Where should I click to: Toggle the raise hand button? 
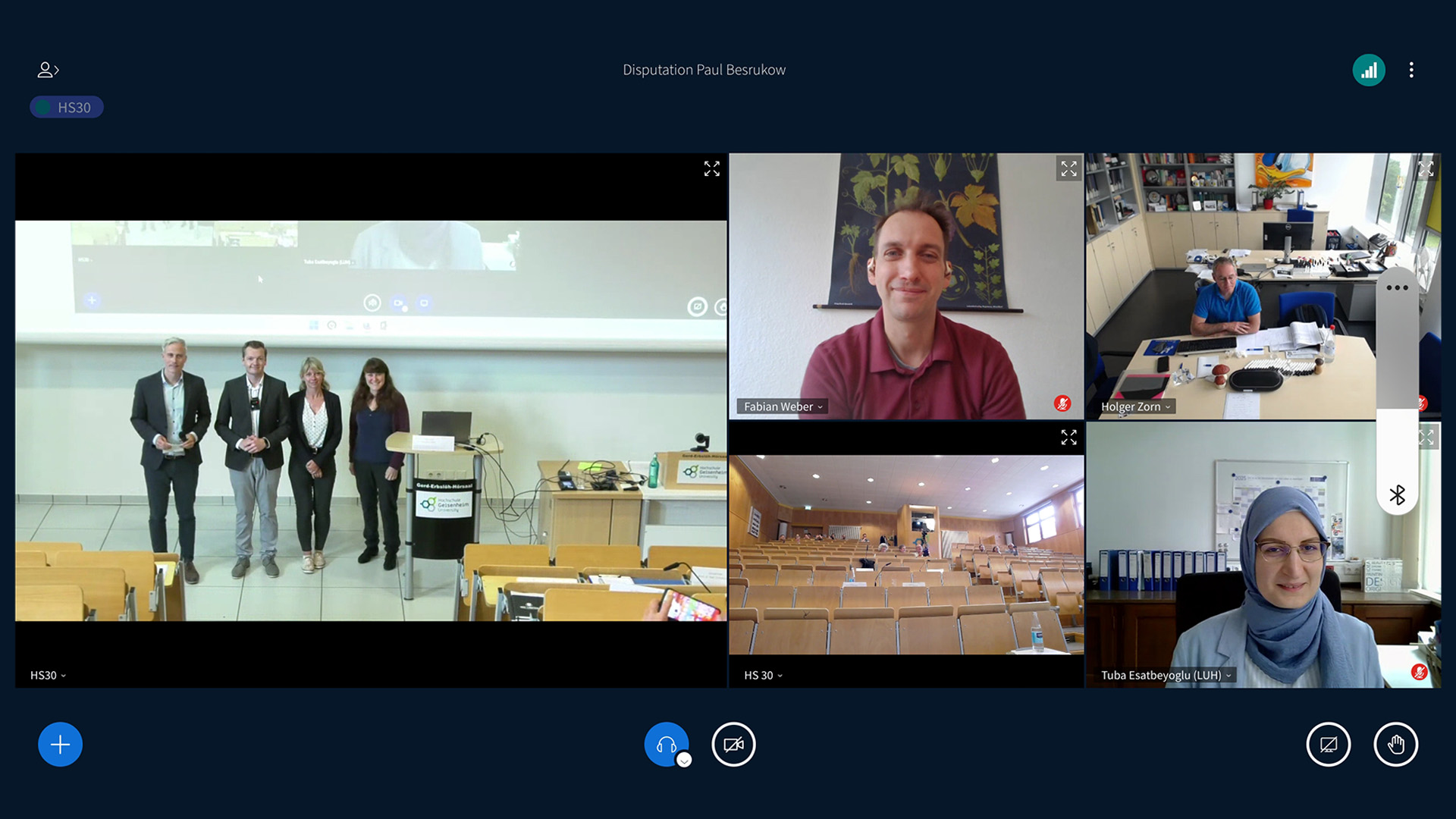point(1395,745)
